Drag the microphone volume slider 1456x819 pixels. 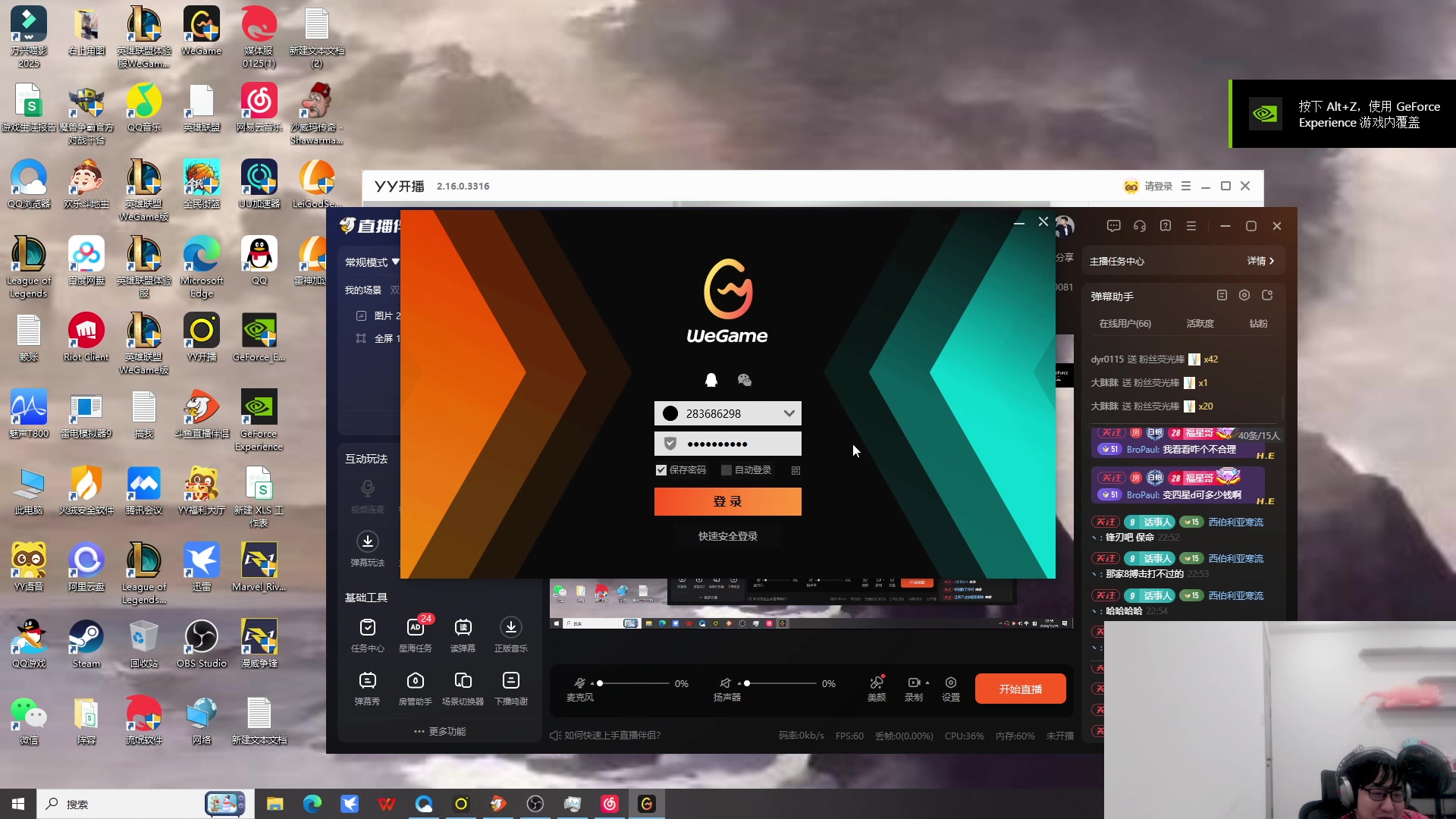coord(601,684)
